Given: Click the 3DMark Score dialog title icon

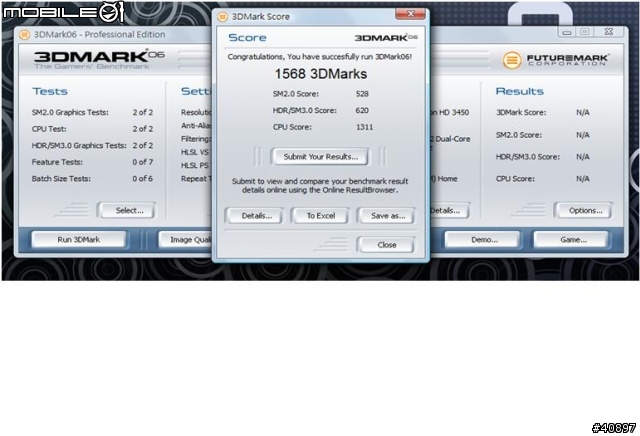Looking at the screenshot, I should pos(222,17).
